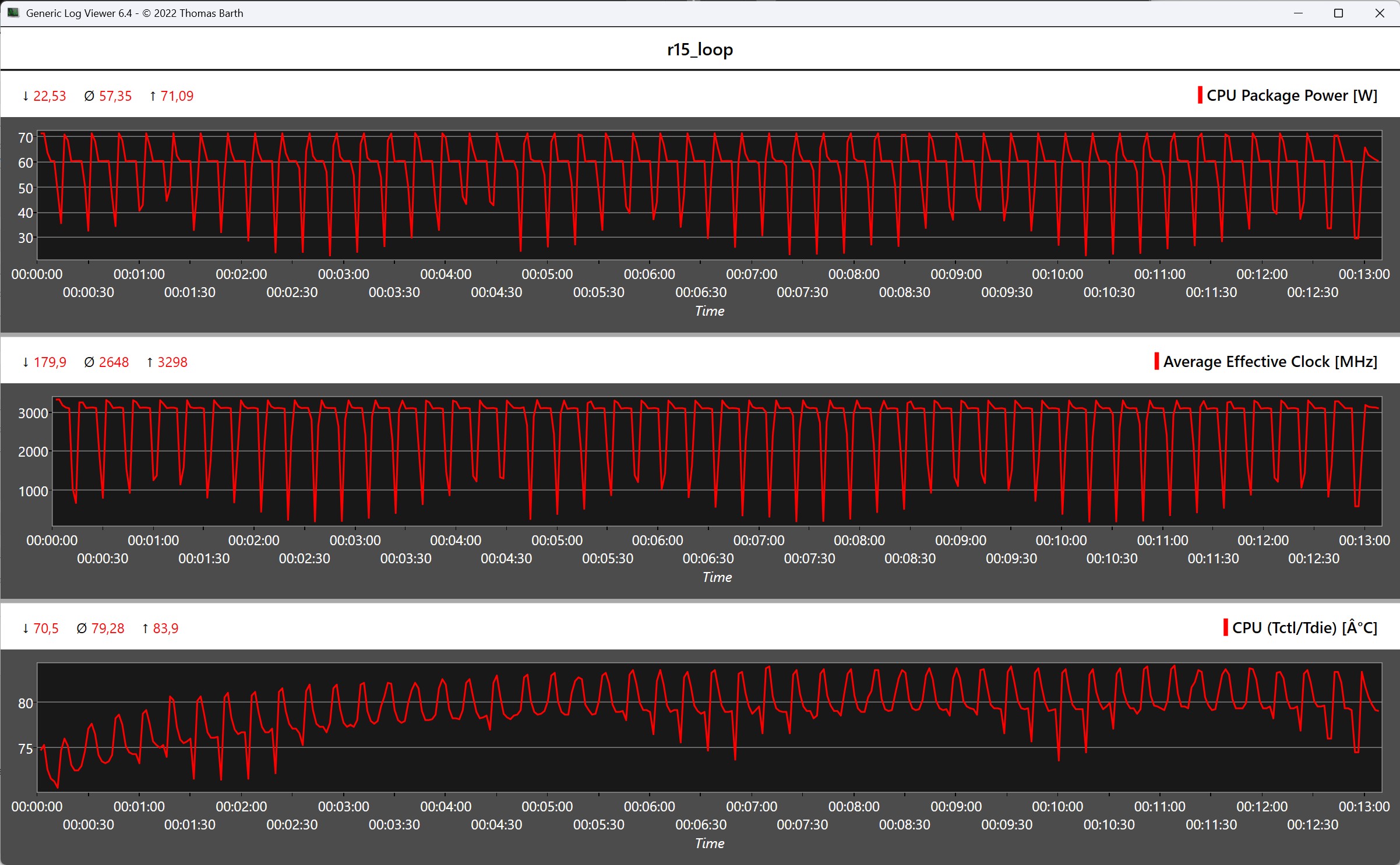Click the red CPU Package Power legend swatch
The width and height of the screenshot is (1400, 865).
click(x=1200, y=95)
